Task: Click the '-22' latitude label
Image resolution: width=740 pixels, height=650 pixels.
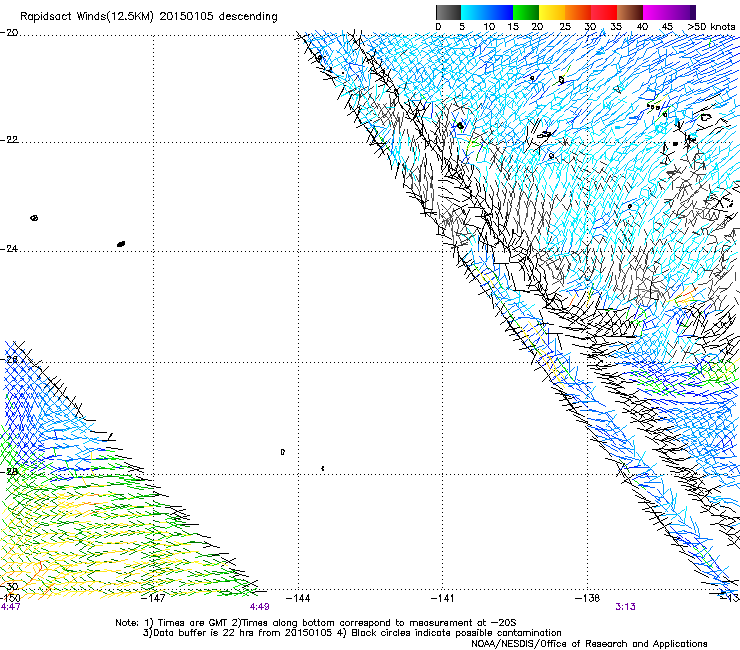Action: (9, 140)
